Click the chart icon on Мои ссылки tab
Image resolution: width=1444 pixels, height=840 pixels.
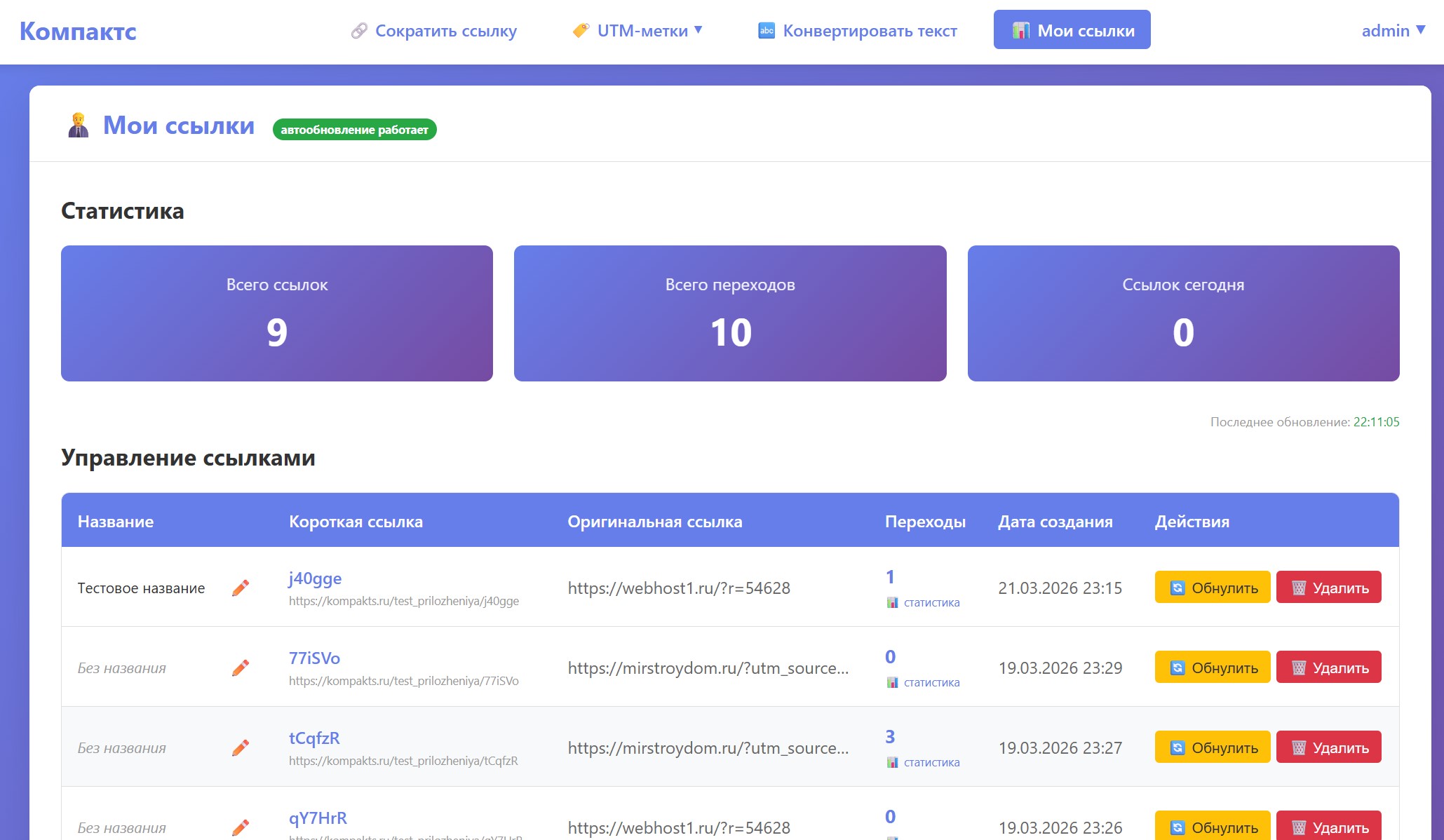(x=1021, y=31)
